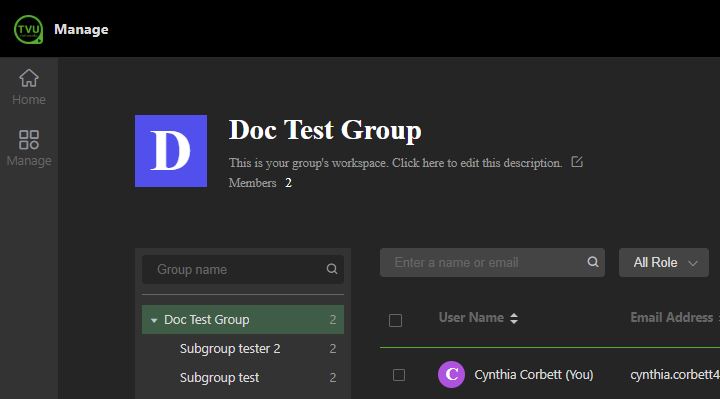Open the All Role dropdown

(x=664, y=263)
